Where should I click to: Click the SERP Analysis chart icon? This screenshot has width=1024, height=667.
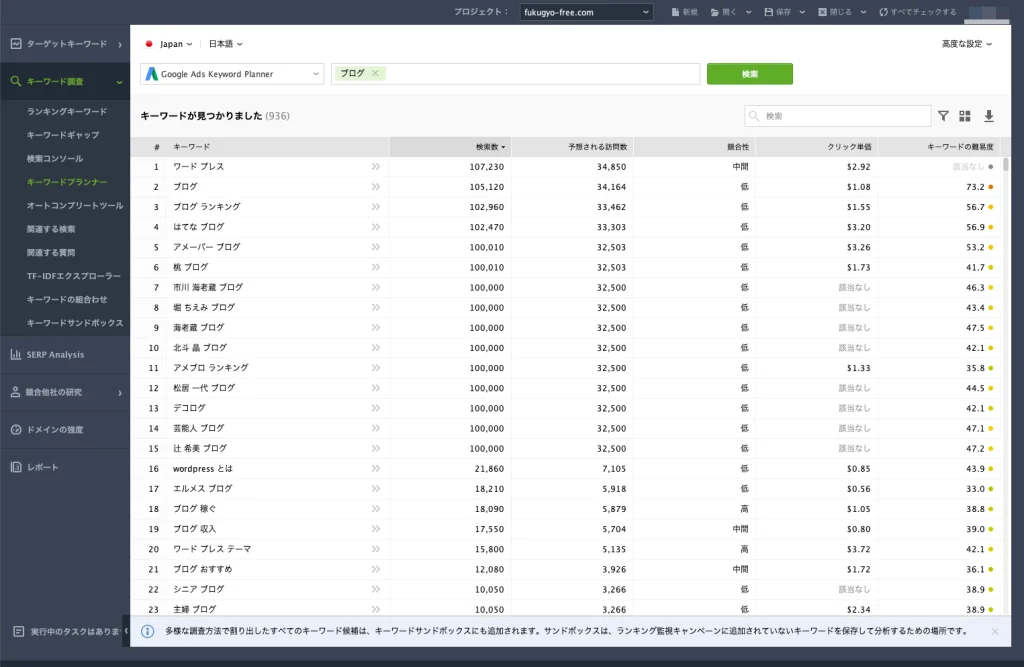point(16,354)
